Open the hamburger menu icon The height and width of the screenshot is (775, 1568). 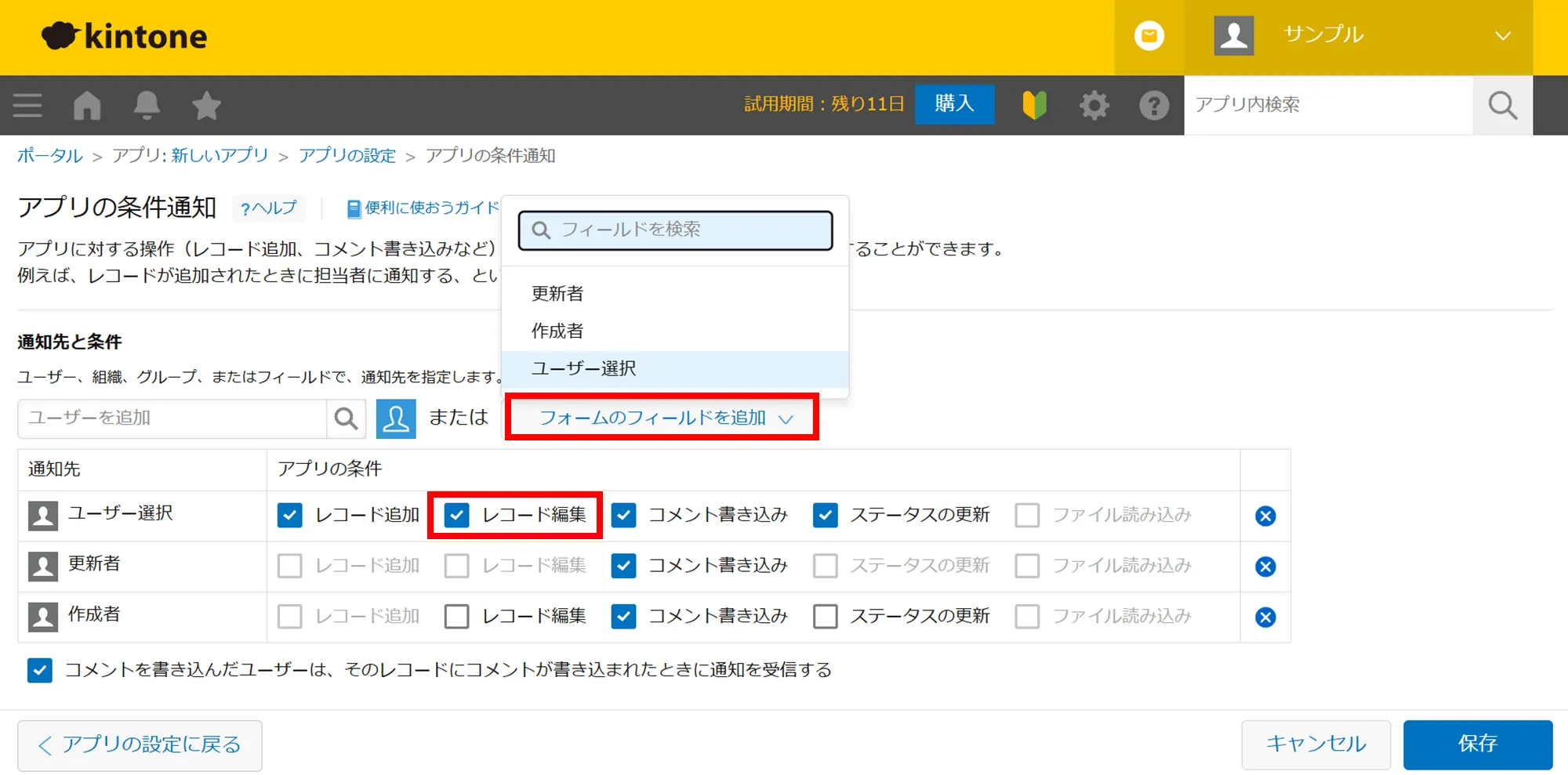tap(27, 105)
